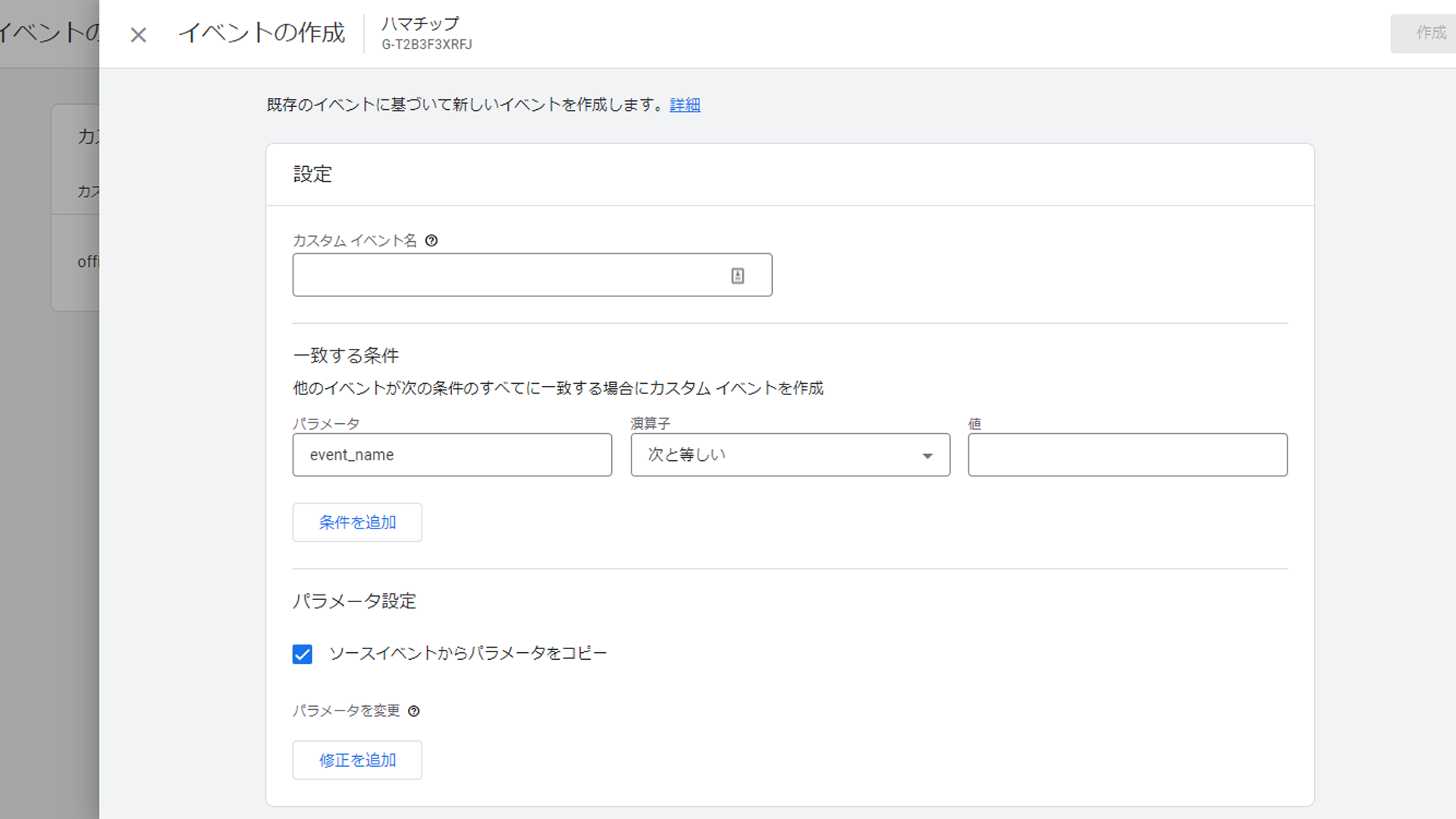Open the 次と等しい operator dropdown

[x=790, y=455]
